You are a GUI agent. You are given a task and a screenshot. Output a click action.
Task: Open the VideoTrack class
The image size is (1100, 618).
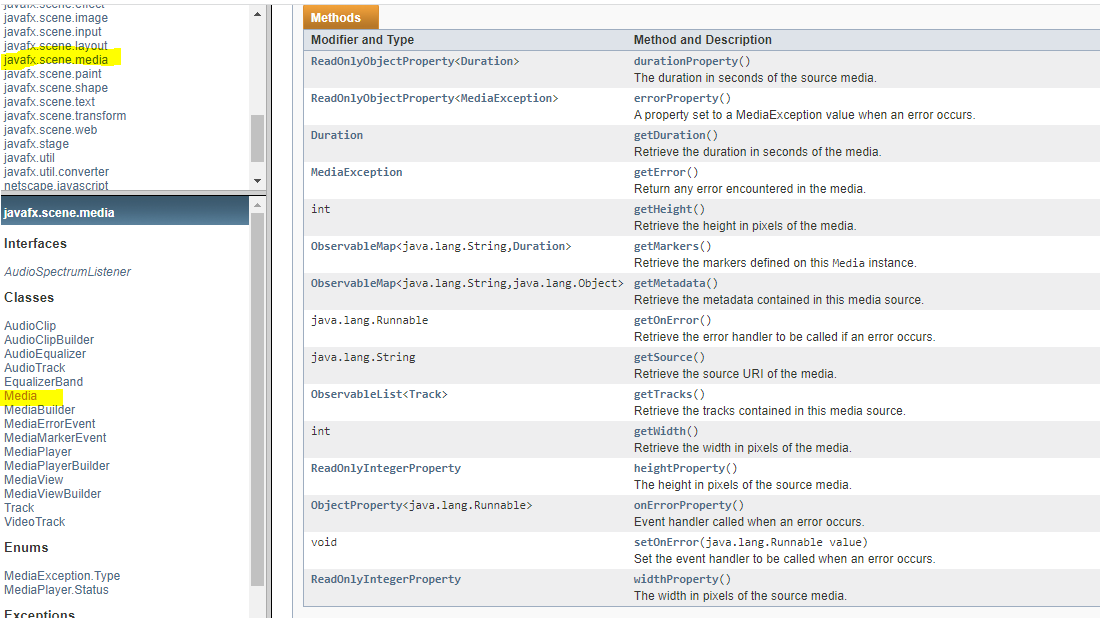click(35, 522)
